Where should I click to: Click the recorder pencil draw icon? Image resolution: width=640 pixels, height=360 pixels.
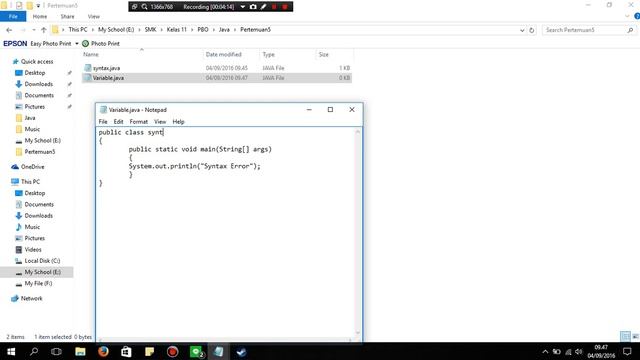[x=264, y=7]
